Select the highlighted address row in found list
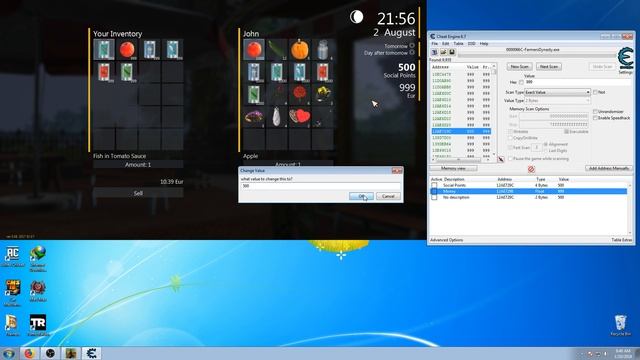640x360 pixels. tap(461, 131)
